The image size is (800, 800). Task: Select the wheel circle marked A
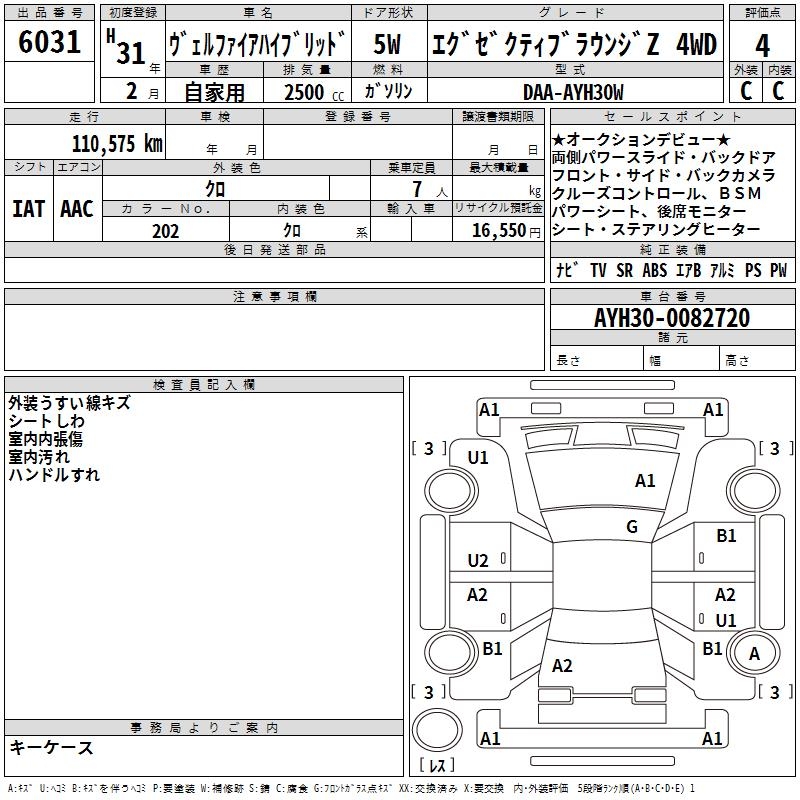tap(754, 653)
